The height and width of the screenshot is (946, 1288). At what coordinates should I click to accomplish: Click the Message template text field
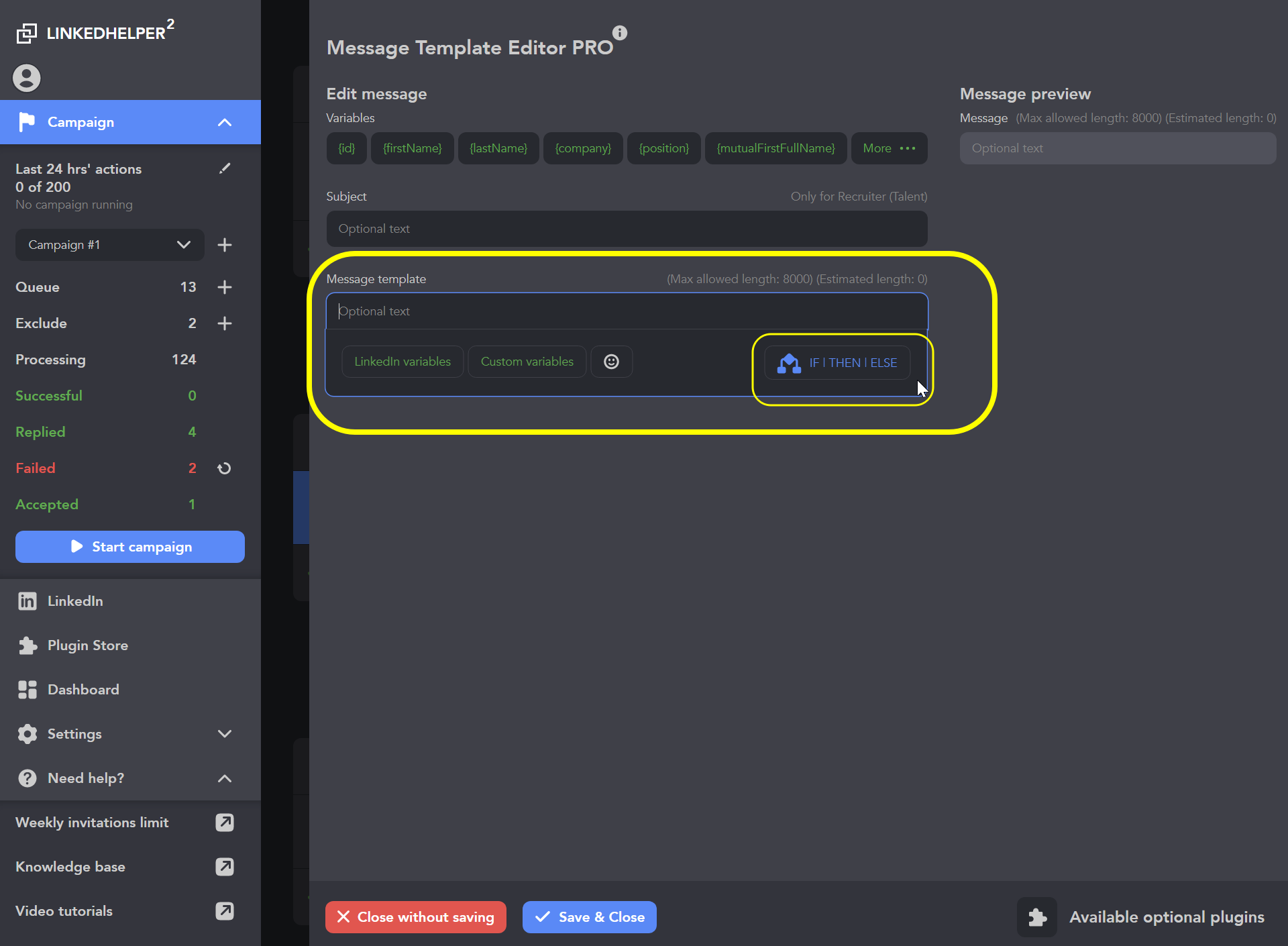(x=627, y=311)
